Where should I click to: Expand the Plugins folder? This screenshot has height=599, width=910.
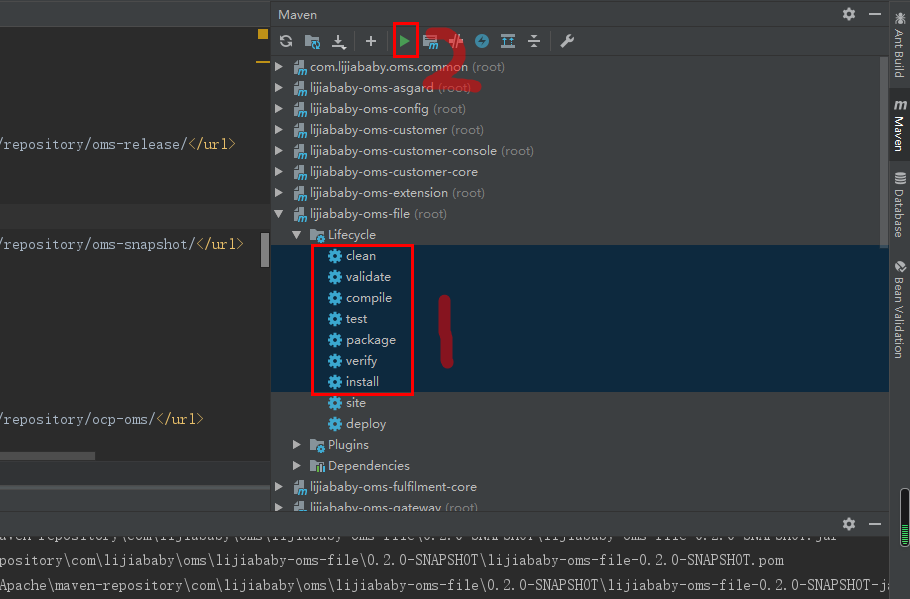(x=297, y=445)
